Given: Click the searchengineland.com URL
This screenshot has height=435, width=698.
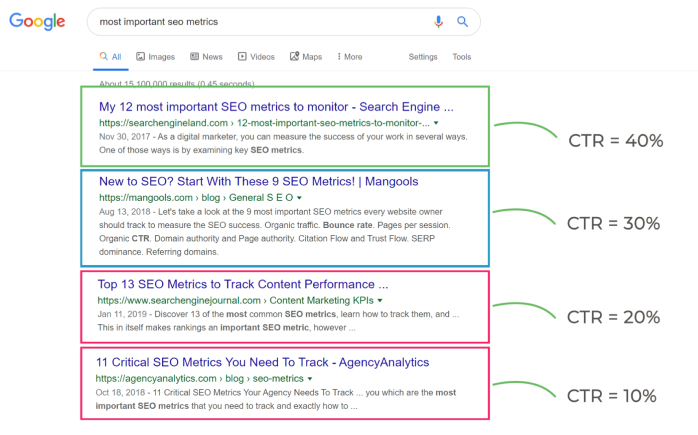Looking at the screenshot, I should pyautogui.click(x=264, y=123).
